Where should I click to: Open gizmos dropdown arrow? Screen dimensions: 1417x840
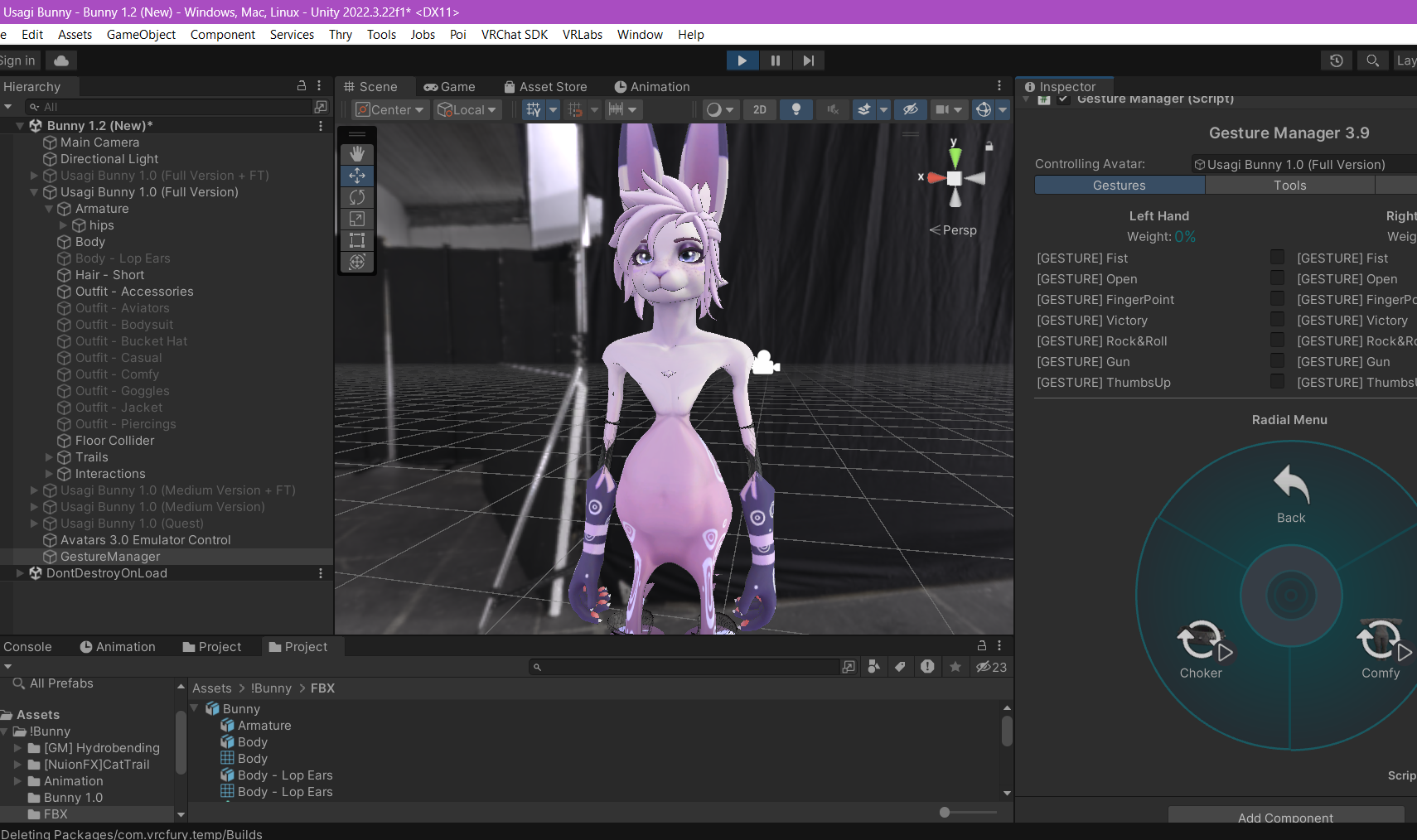click(x=1003, y=109)
